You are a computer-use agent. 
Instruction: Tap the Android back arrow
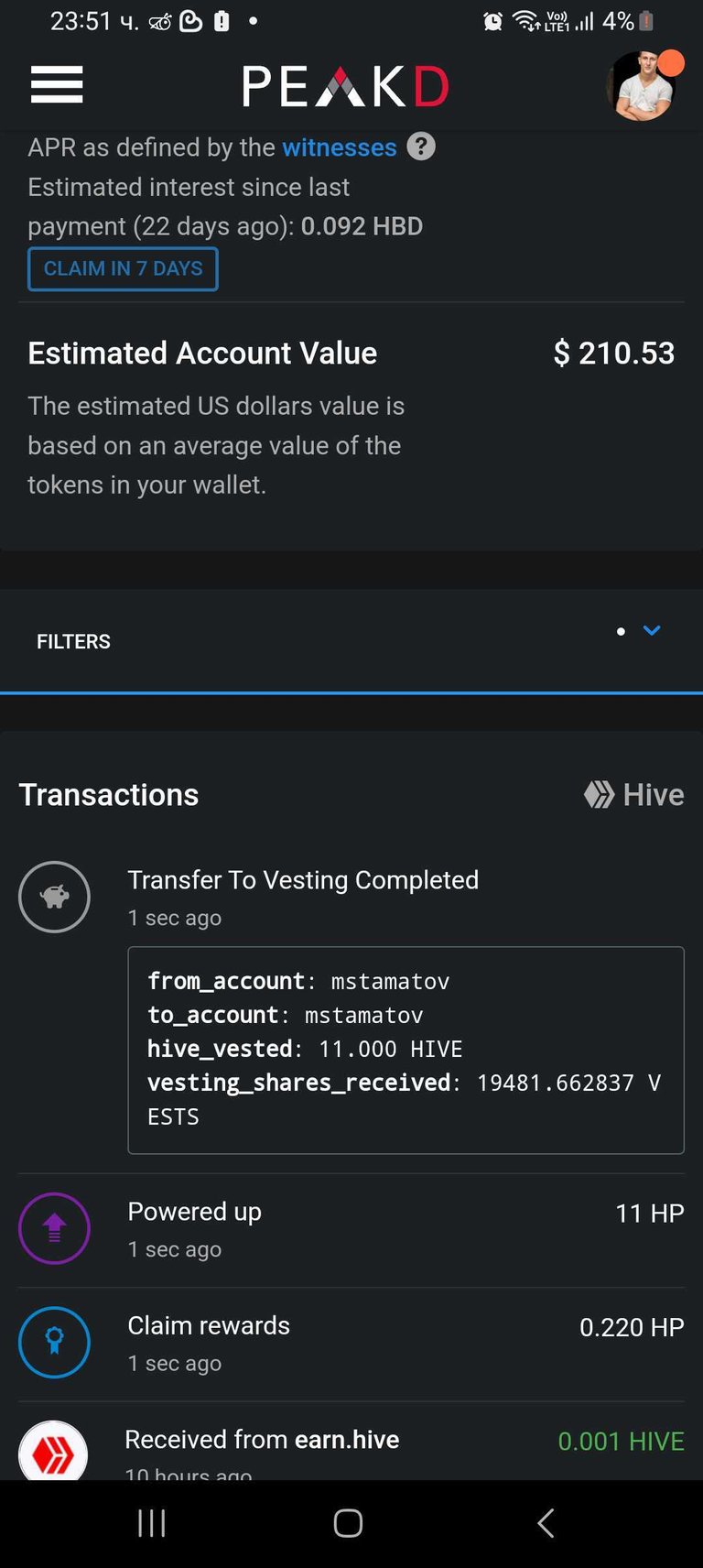click(x=546, y=1523)
